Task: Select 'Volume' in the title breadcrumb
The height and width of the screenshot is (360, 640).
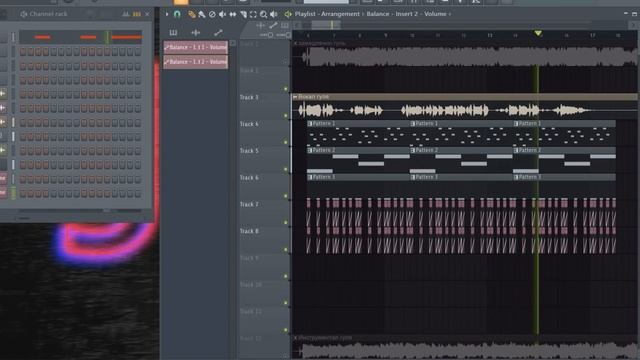Action: [x=435, y=14]
